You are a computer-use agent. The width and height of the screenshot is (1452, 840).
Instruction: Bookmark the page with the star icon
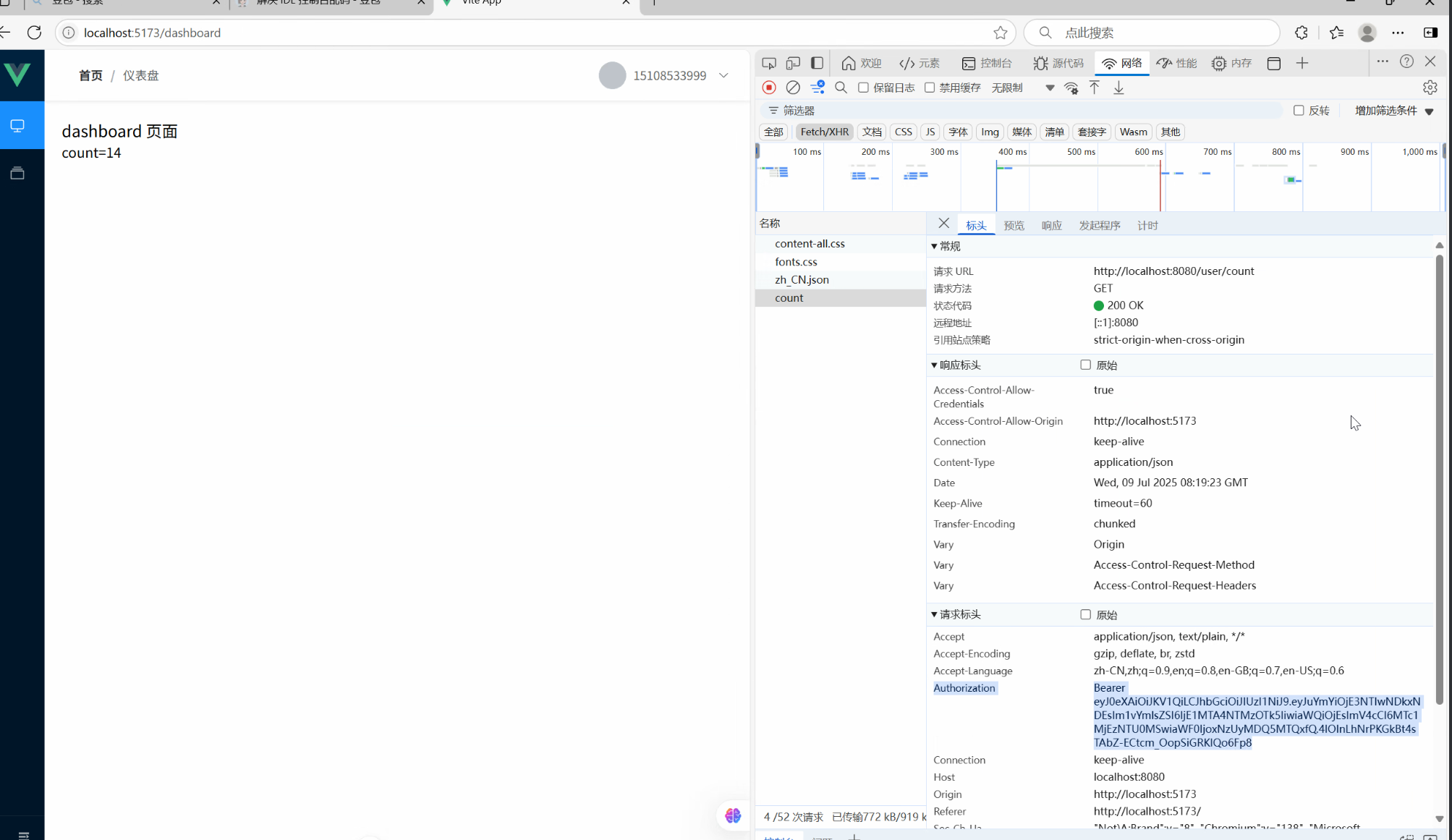click(1000, 33)
